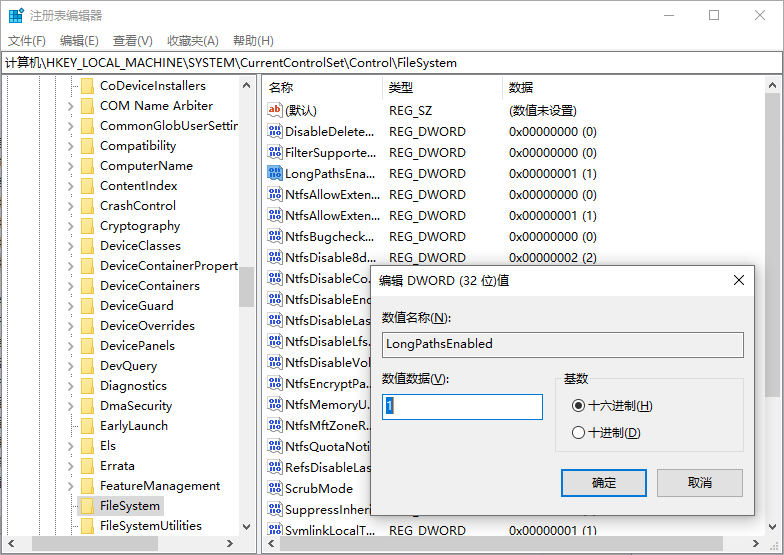Click the FileSystem folder icon in tree
The image size is (784, 555).
tap(87, 506)
